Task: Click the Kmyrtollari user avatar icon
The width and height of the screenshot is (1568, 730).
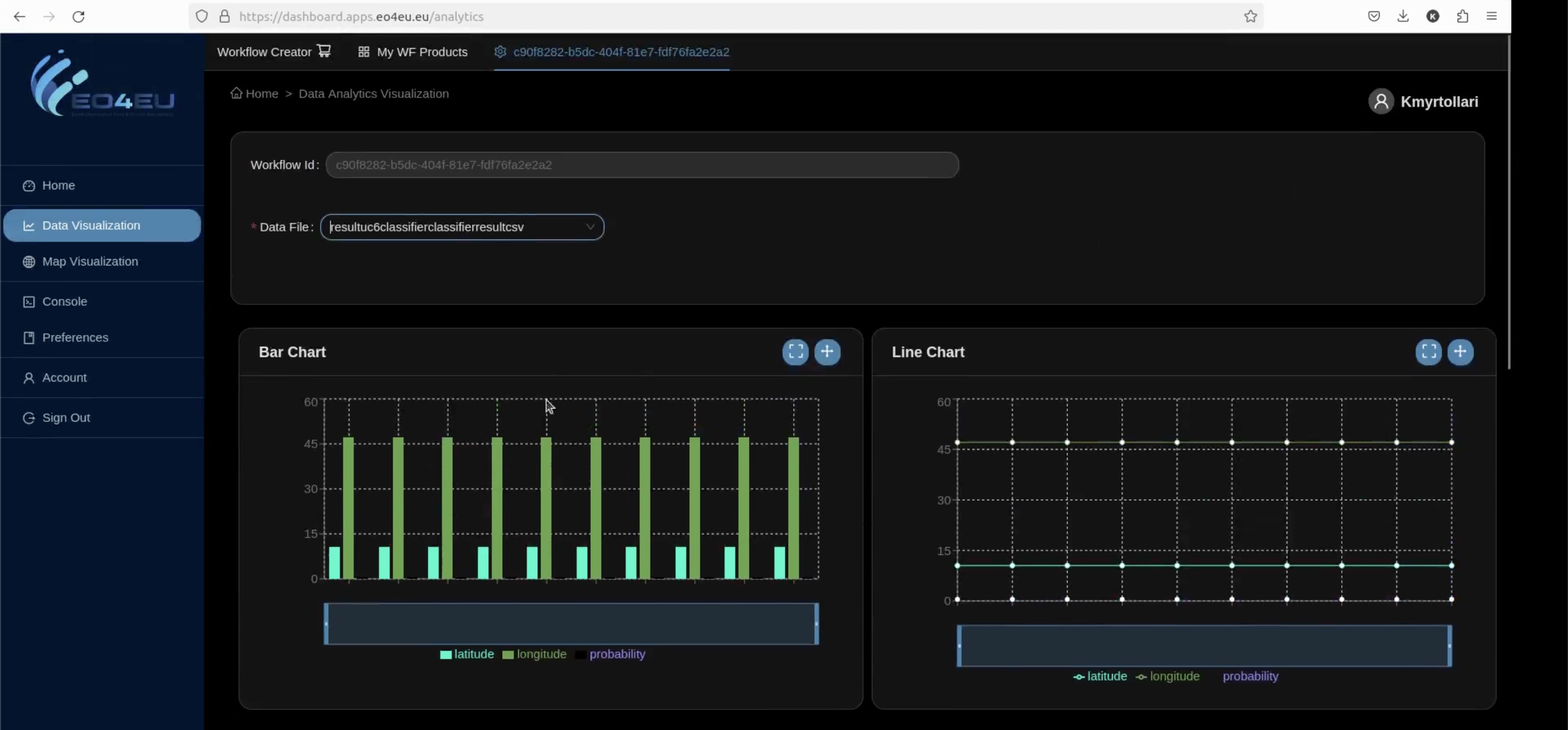Action: click(x=1381, y=102)
